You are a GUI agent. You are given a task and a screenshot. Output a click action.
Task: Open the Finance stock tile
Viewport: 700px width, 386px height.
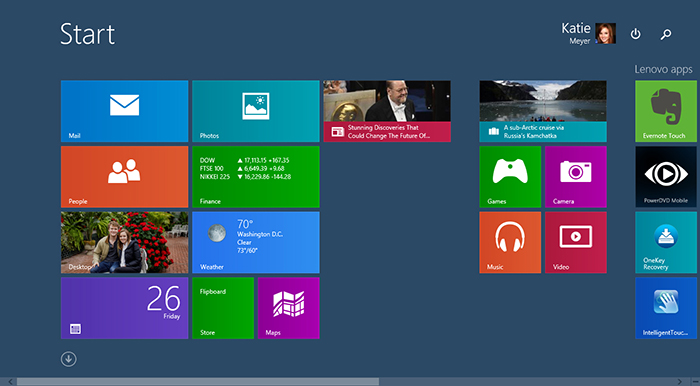pyautogui.click(x=256, y=177)
